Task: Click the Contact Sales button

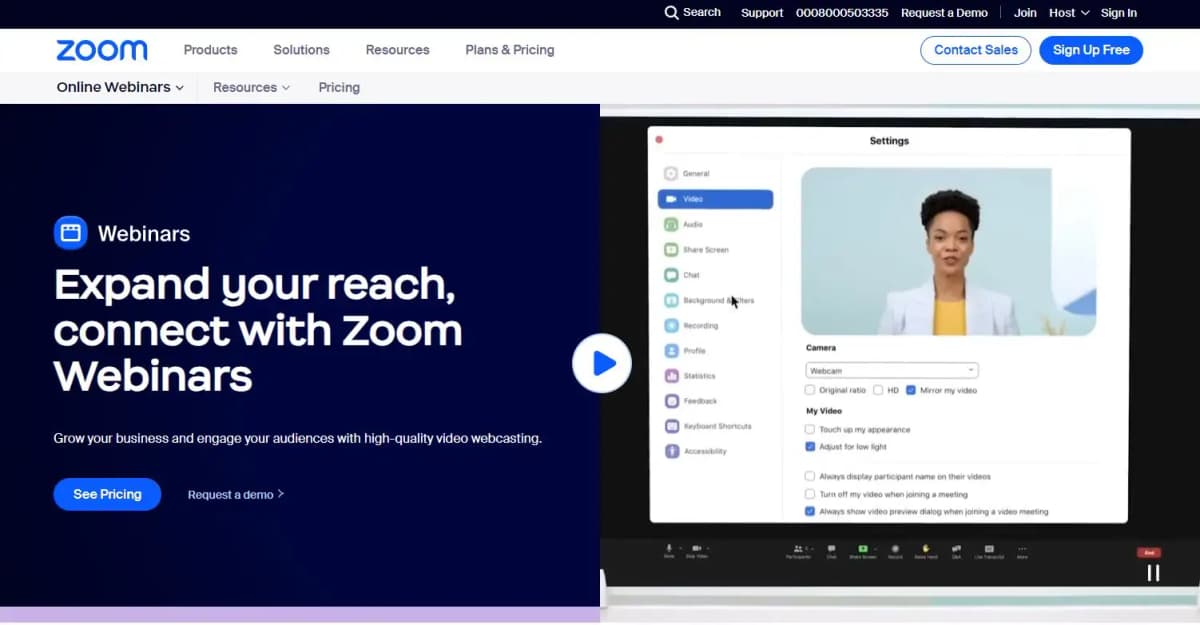Action: (x=976, y=50)
